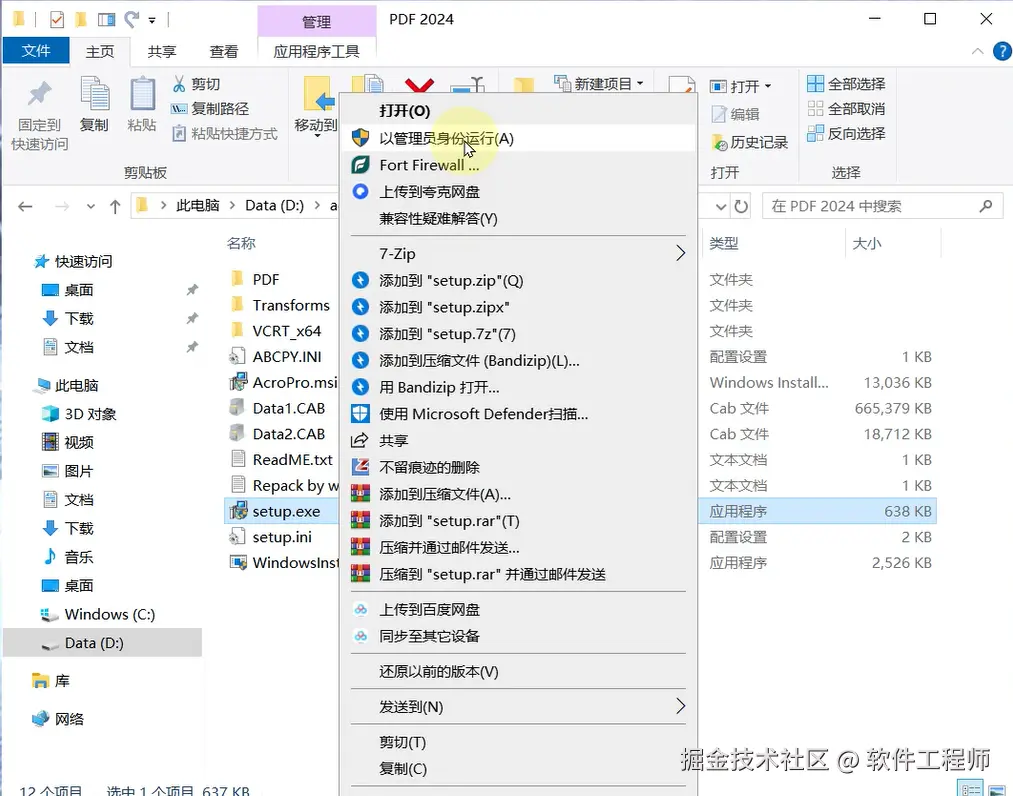Viewport: 1013px width, 796px height.
Task: Compress and email WinRAR entry
Action: [x=518, y=548]
